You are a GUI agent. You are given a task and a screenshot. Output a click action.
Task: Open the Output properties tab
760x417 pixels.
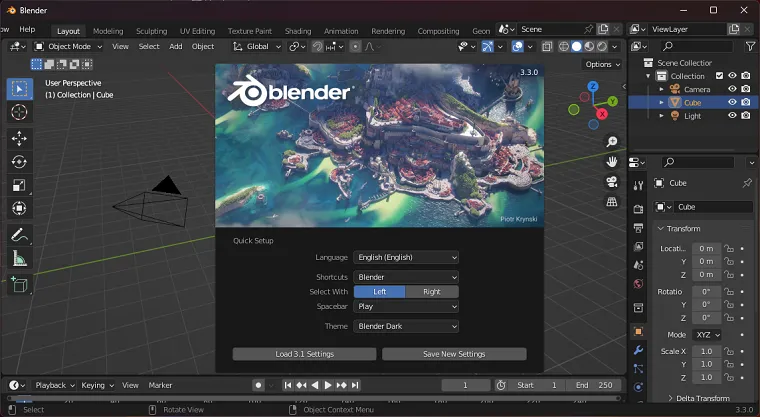(x=638, y=228)
